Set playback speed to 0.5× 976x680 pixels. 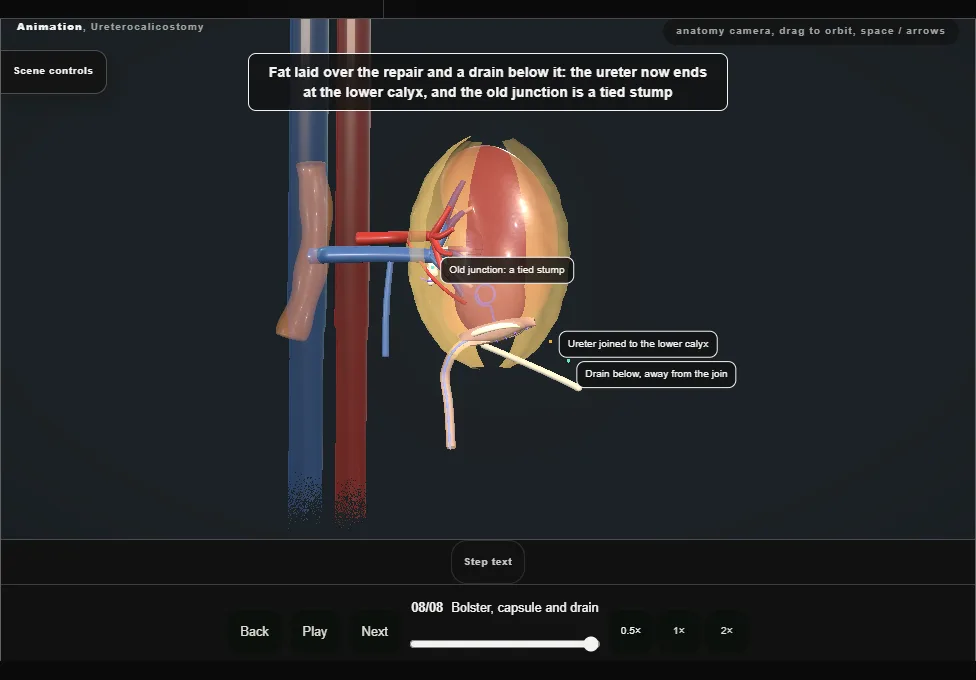[x=631, y=631]
